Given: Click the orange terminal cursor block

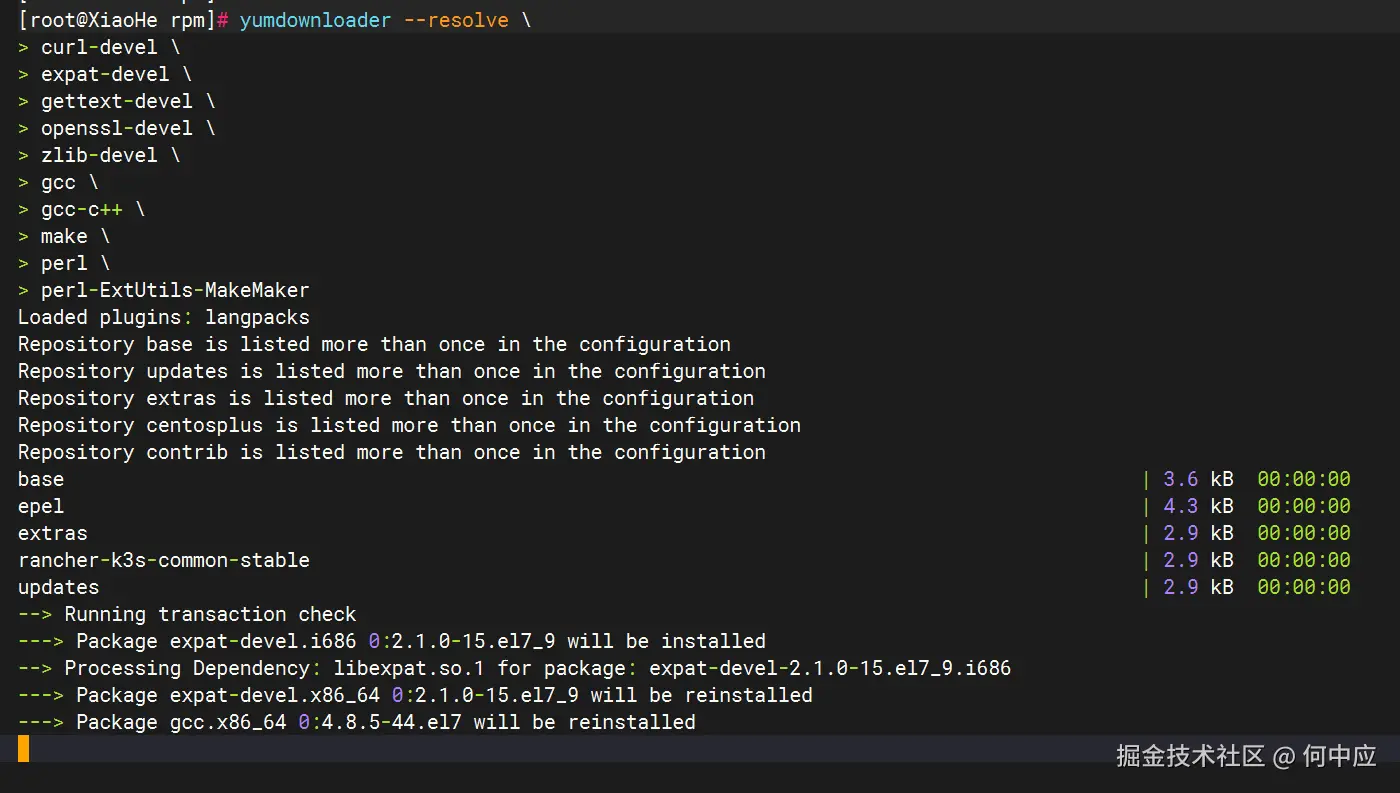Looking at the screenshot, I should click(24, 749).
